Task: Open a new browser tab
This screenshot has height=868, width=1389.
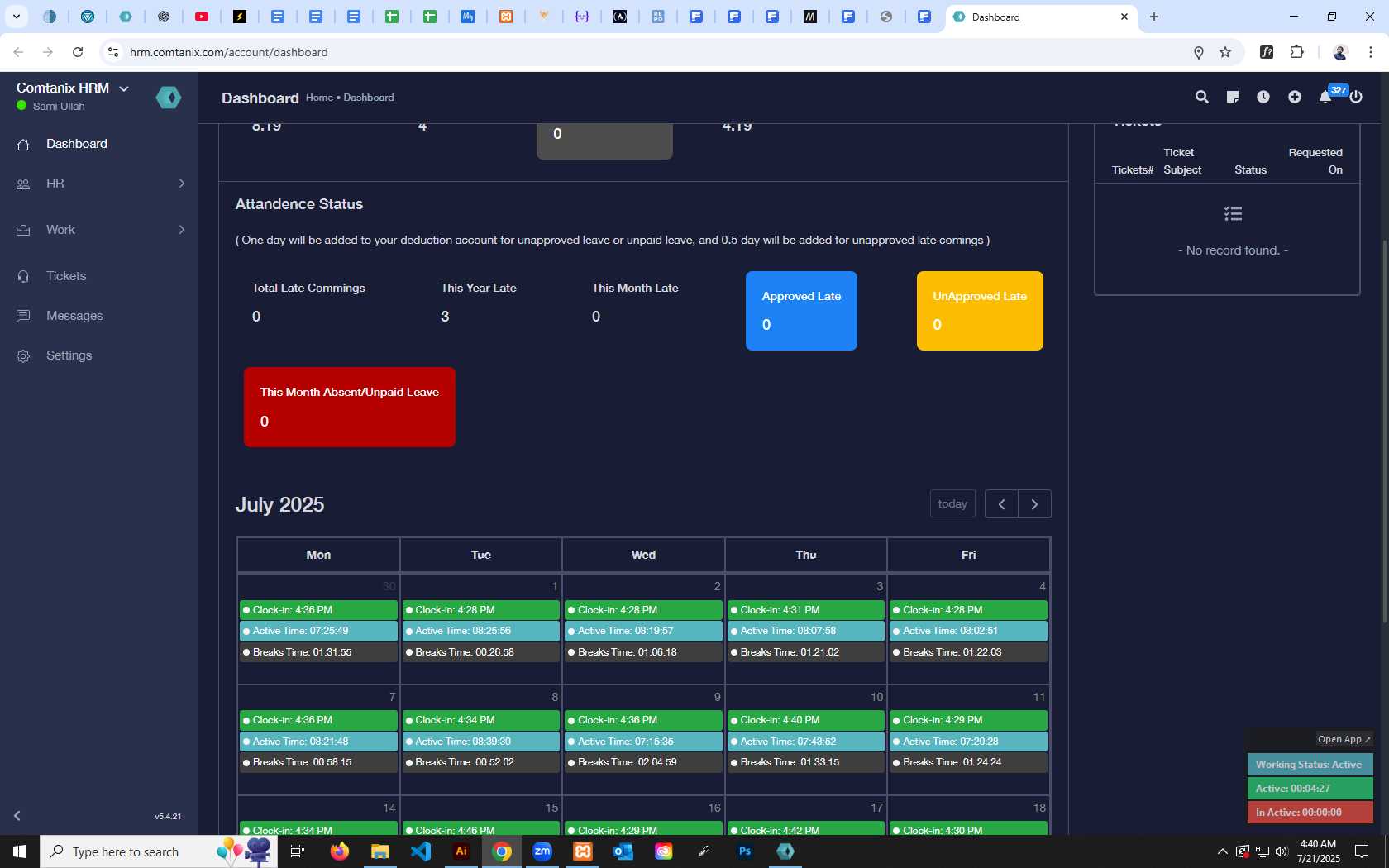Action: pos(1154,17)
